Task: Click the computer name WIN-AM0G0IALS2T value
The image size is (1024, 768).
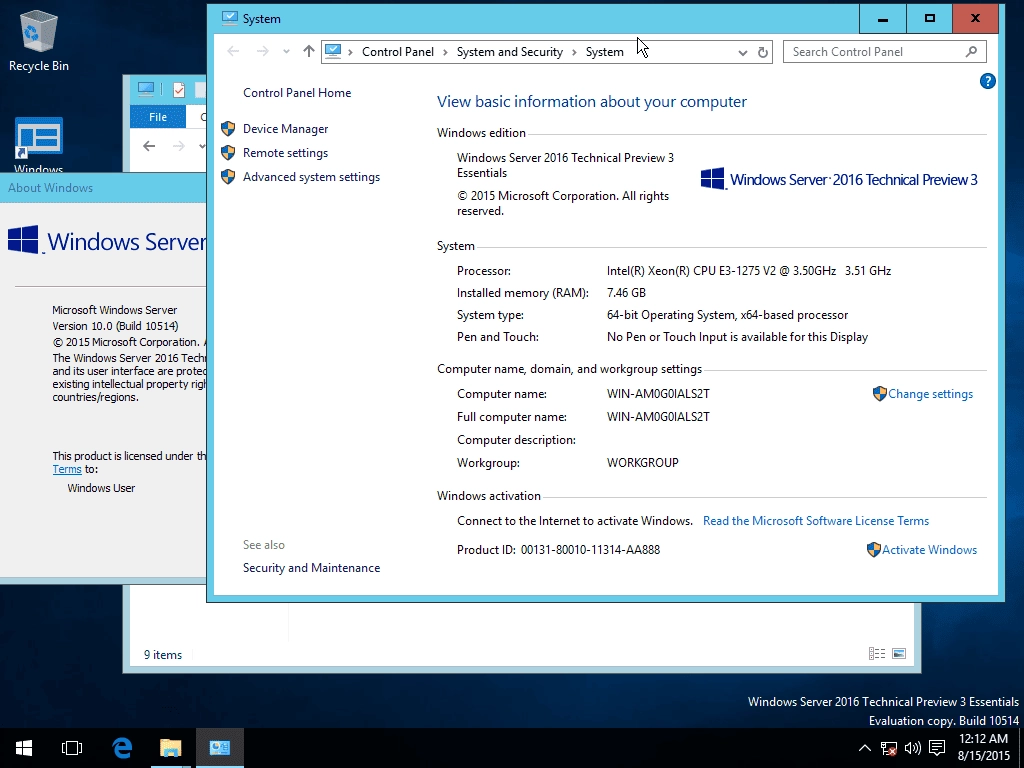Action: point(658,394)
